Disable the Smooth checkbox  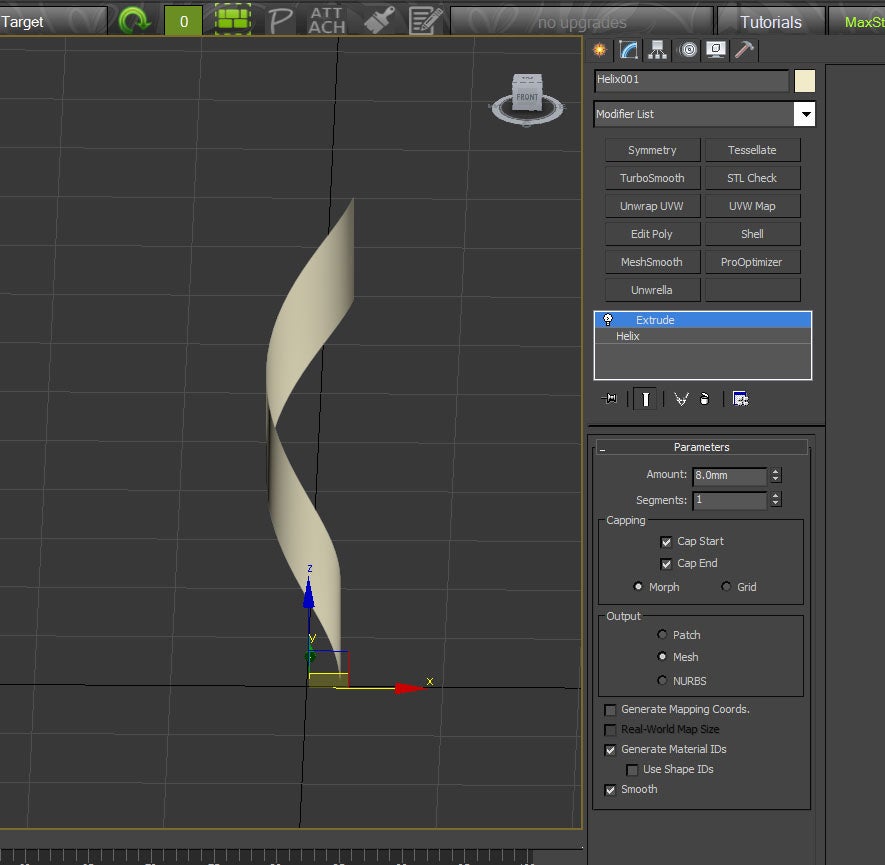click(610, 789)
